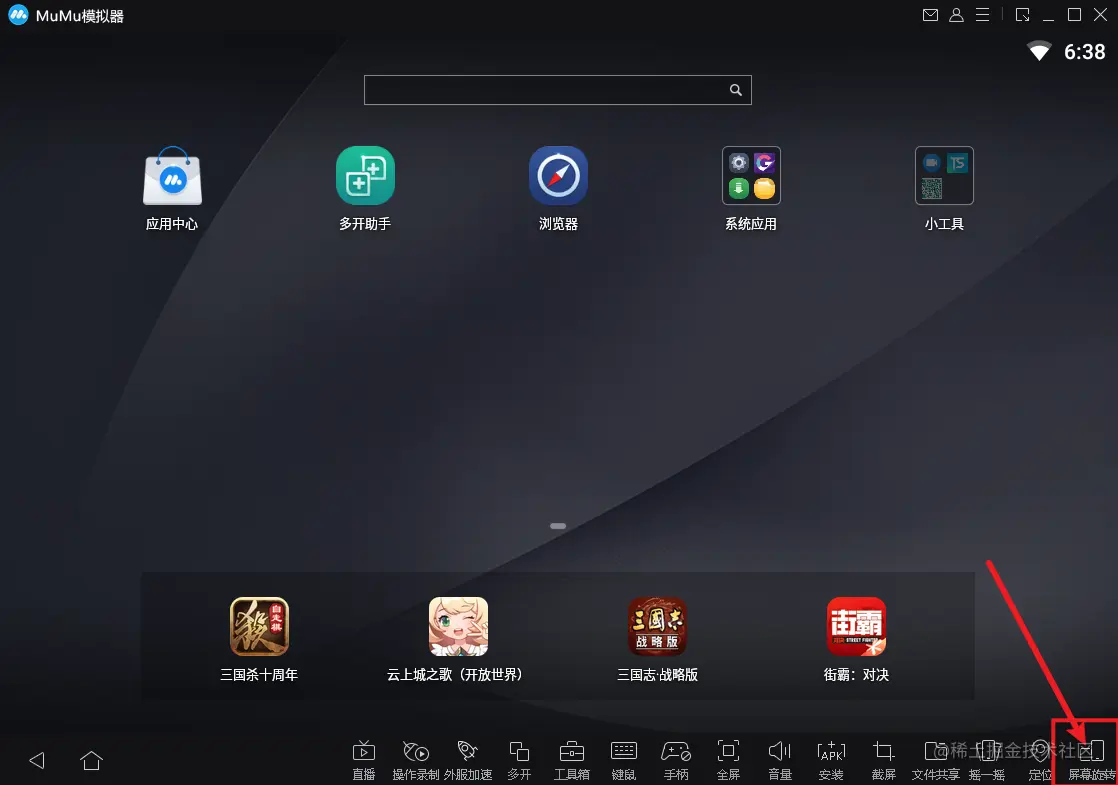The image size is (1118, 785).
Task: Open the user account icon
Action: [957, 15]
